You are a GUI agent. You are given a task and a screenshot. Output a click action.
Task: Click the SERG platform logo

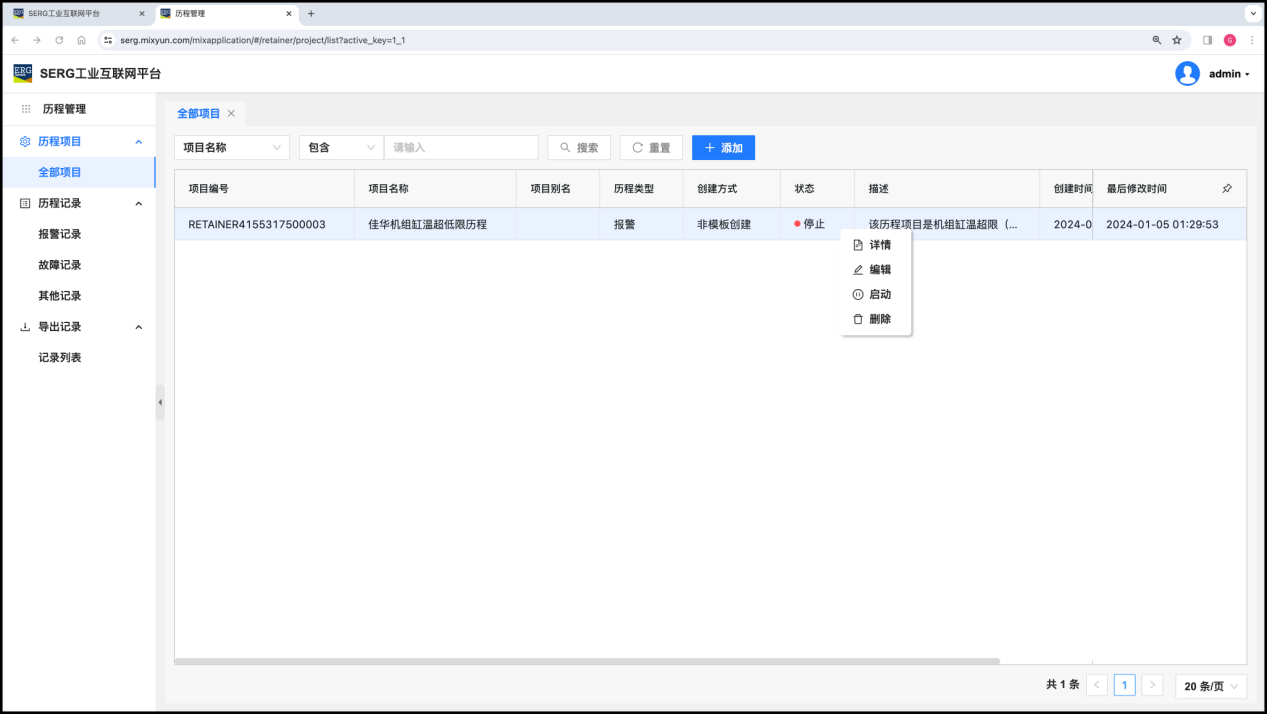[x=23, y=73]
